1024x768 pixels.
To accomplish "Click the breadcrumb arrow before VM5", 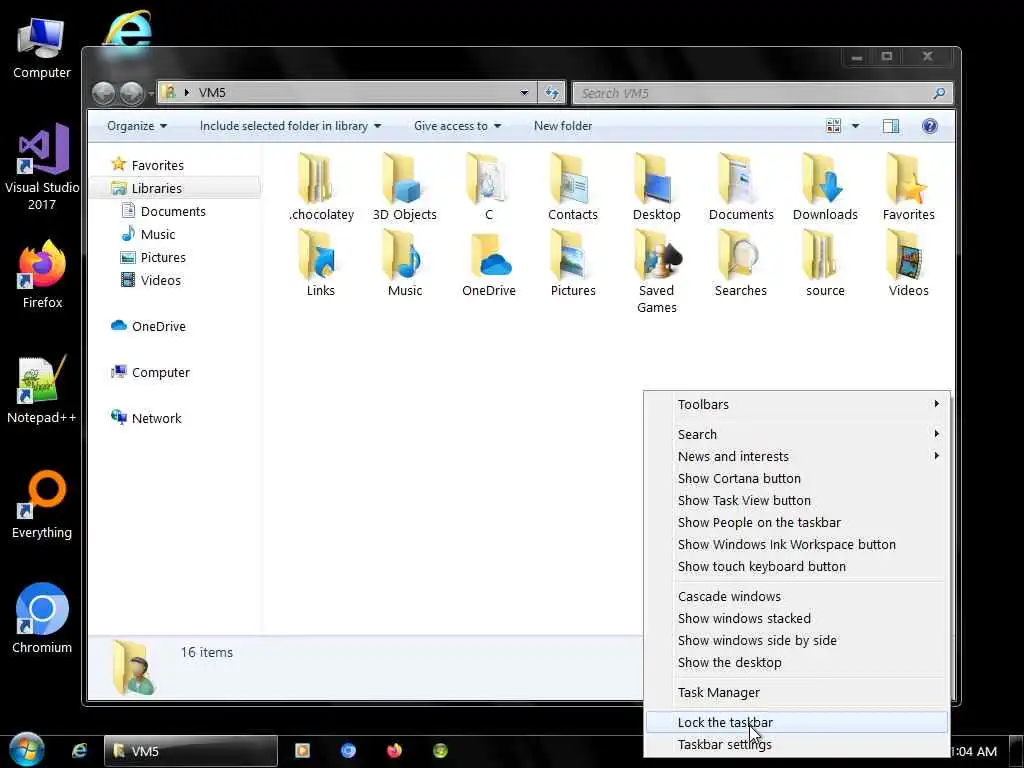I will coord(187,93).
